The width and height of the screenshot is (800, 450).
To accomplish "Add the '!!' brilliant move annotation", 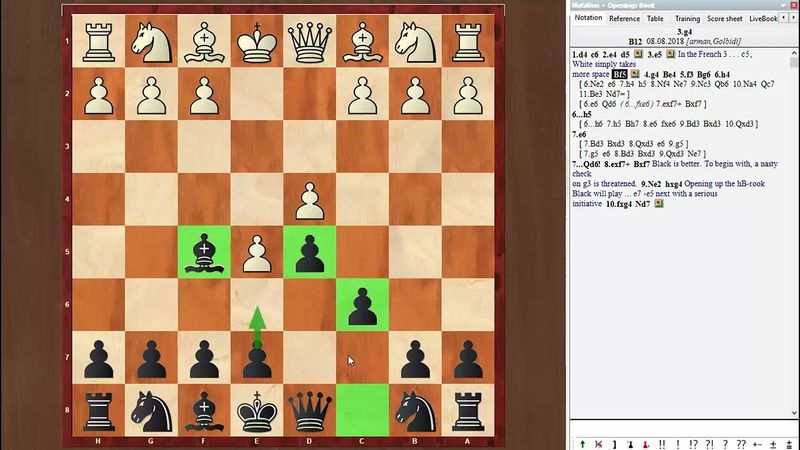I will tap(662, 443).
